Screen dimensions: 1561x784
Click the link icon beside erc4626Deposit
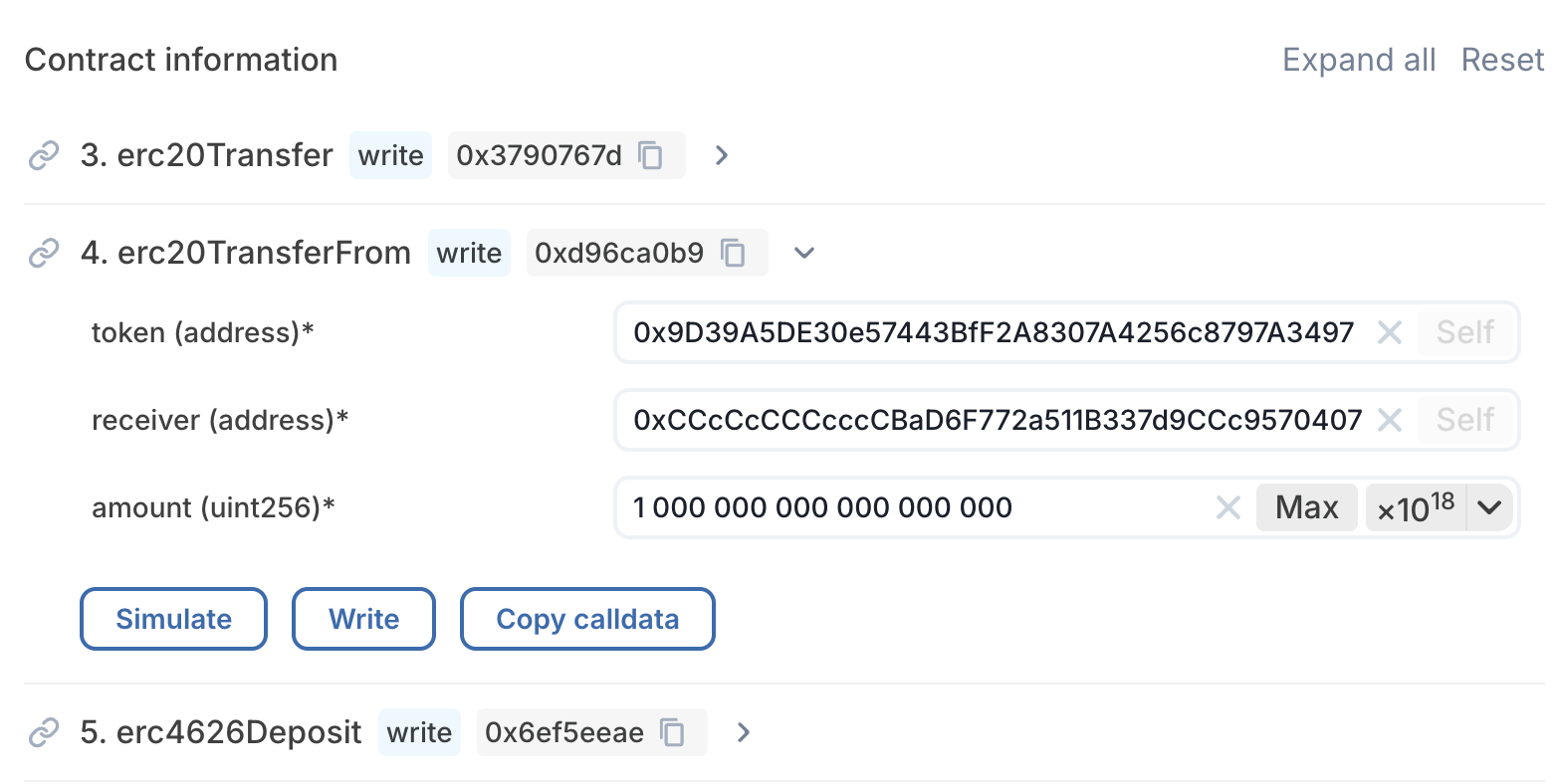44,733
